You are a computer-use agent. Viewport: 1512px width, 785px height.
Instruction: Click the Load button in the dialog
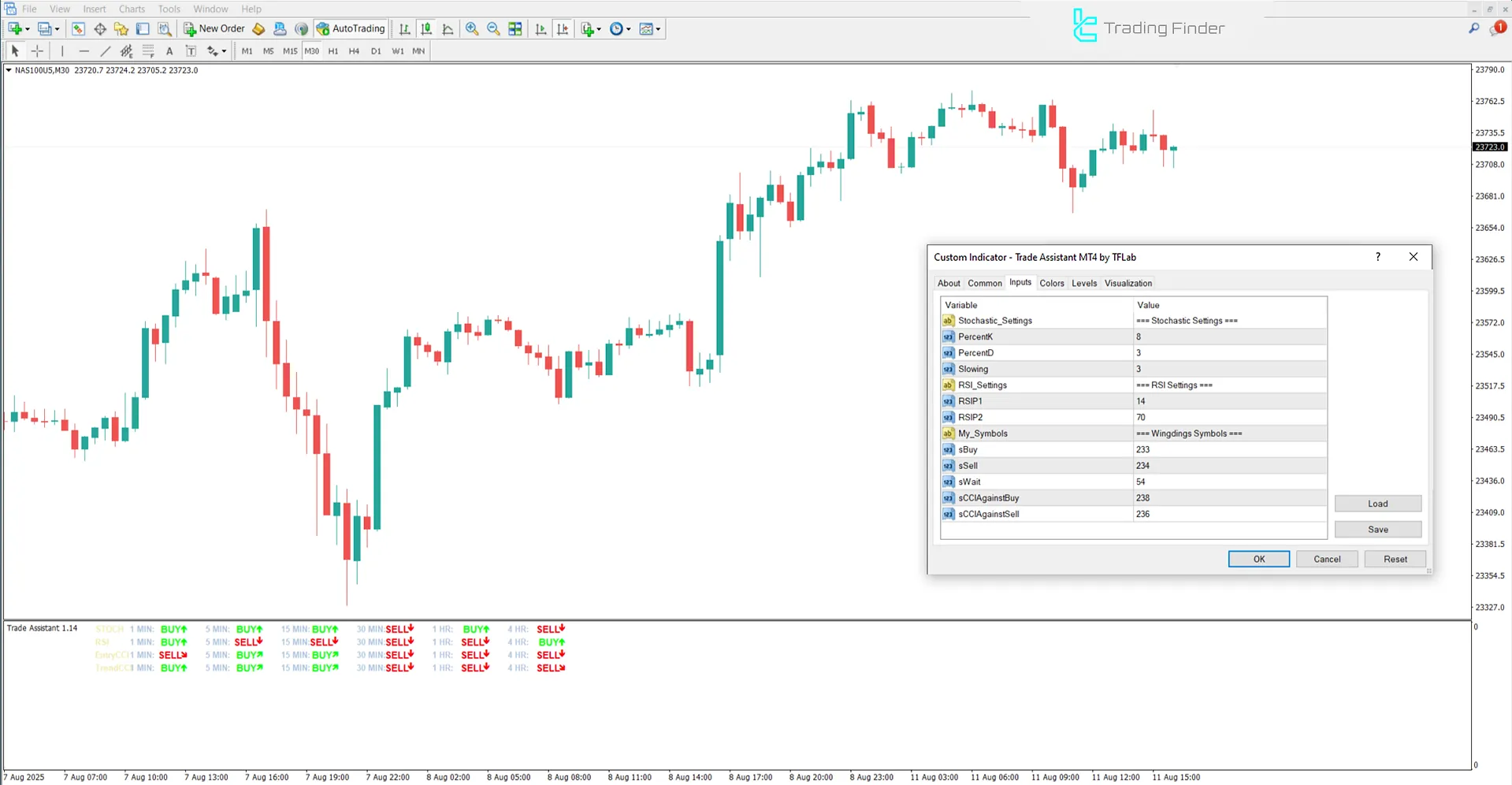pos(1377,503)
